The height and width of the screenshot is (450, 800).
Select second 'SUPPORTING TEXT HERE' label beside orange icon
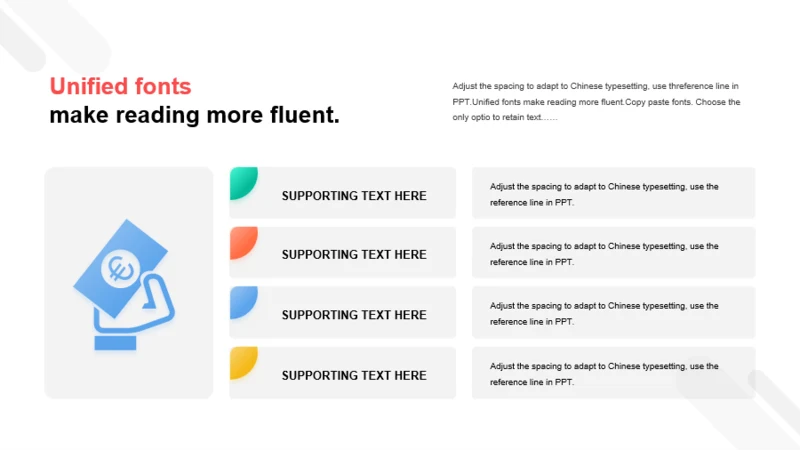(x=354, y=255)
